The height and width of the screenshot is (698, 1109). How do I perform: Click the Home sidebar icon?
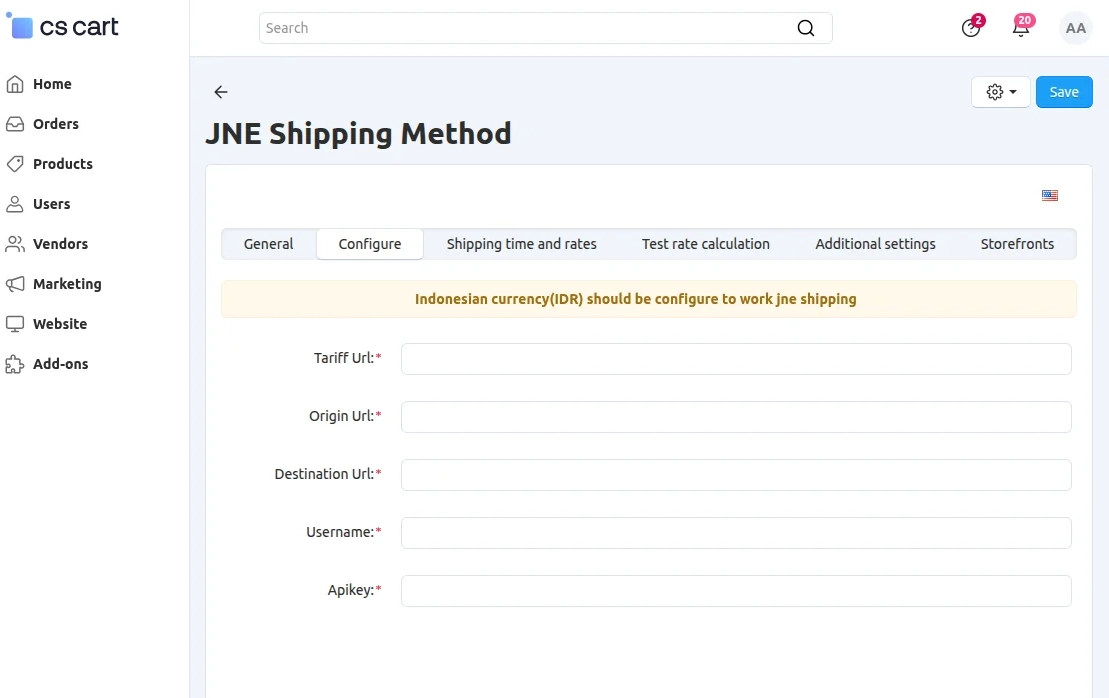[x=15, y=84]
